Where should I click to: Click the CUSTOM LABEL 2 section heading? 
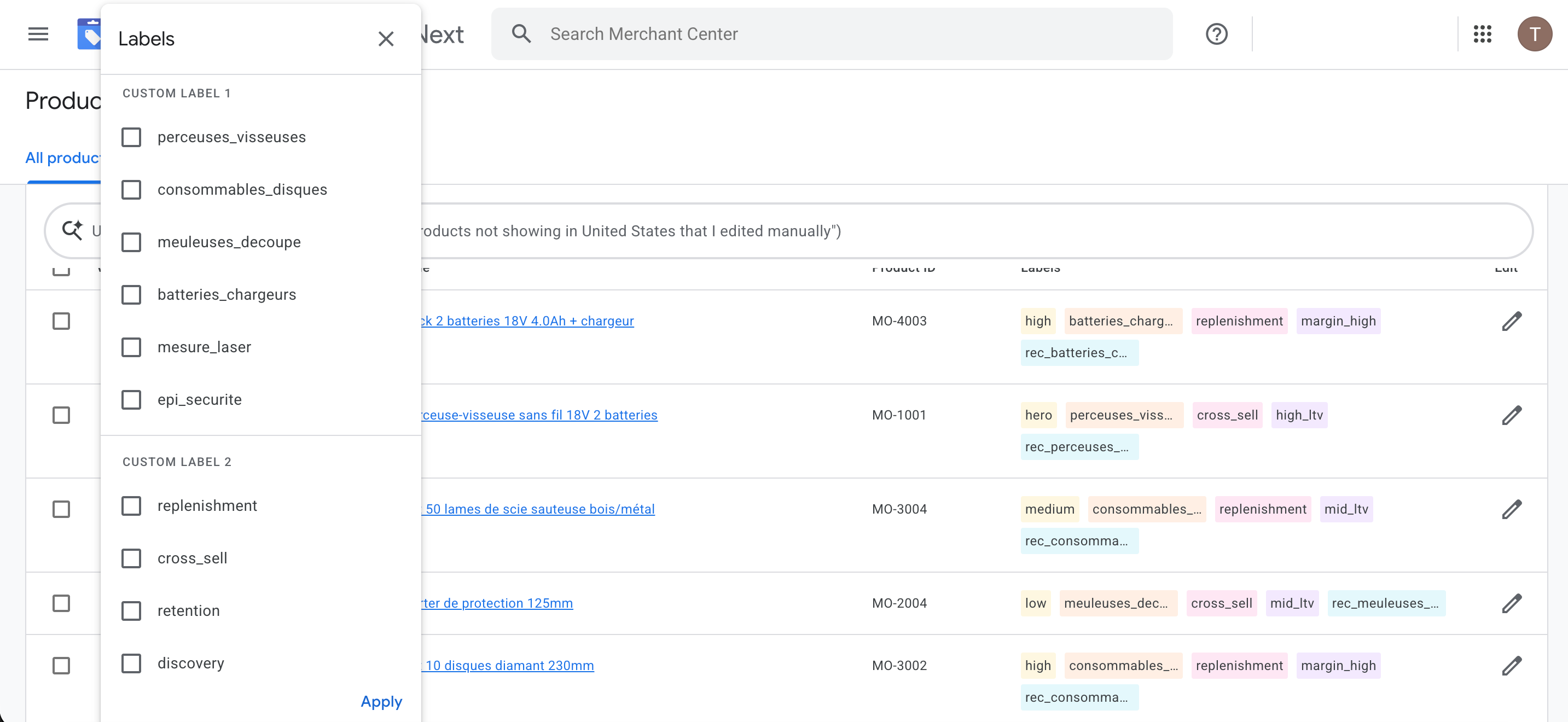tap(177, 462)
